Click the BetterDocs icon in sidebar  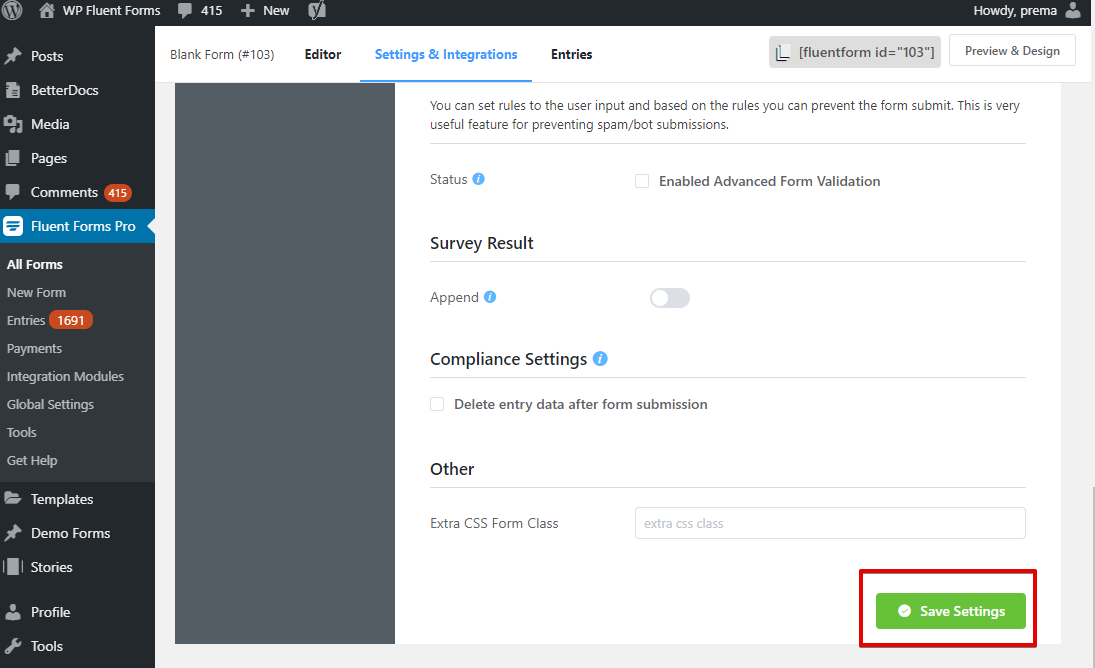[13, 90]
